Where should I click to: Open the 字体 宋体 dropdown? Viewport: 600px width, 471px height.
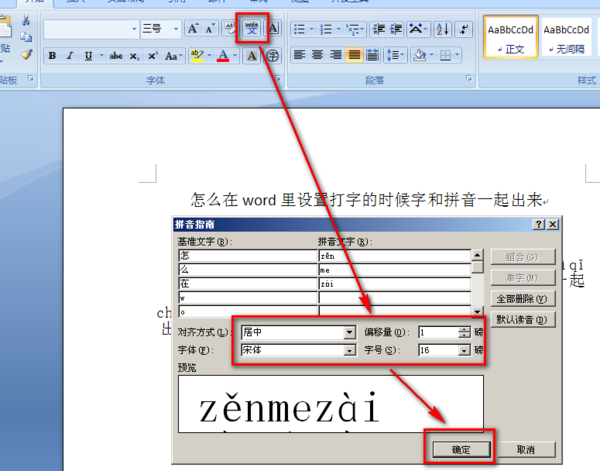[x=349, y=350]
